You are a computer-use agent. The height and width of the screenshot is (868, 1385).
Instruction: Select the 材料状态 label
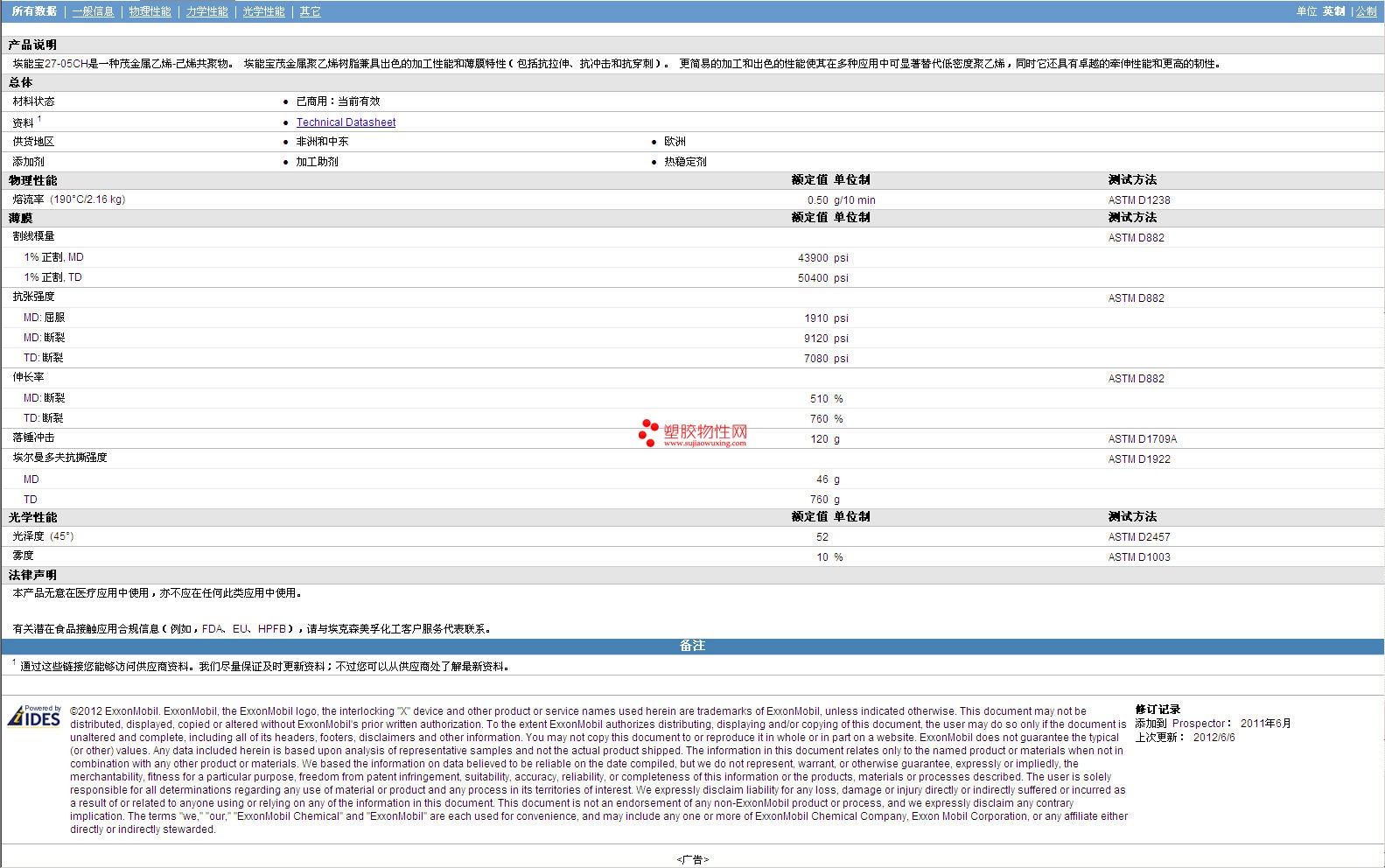(x=33, y=101)
